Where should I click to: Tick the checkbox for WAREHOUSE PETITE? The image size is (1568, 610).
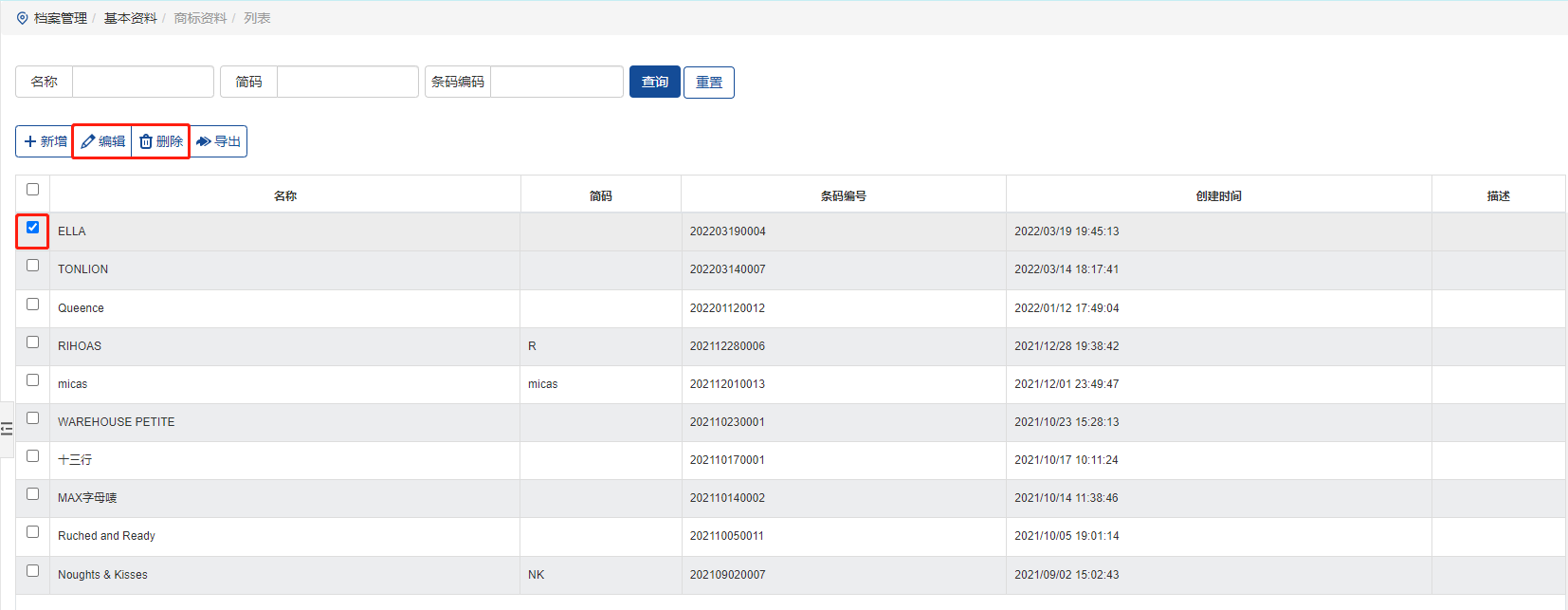point(32,418)
